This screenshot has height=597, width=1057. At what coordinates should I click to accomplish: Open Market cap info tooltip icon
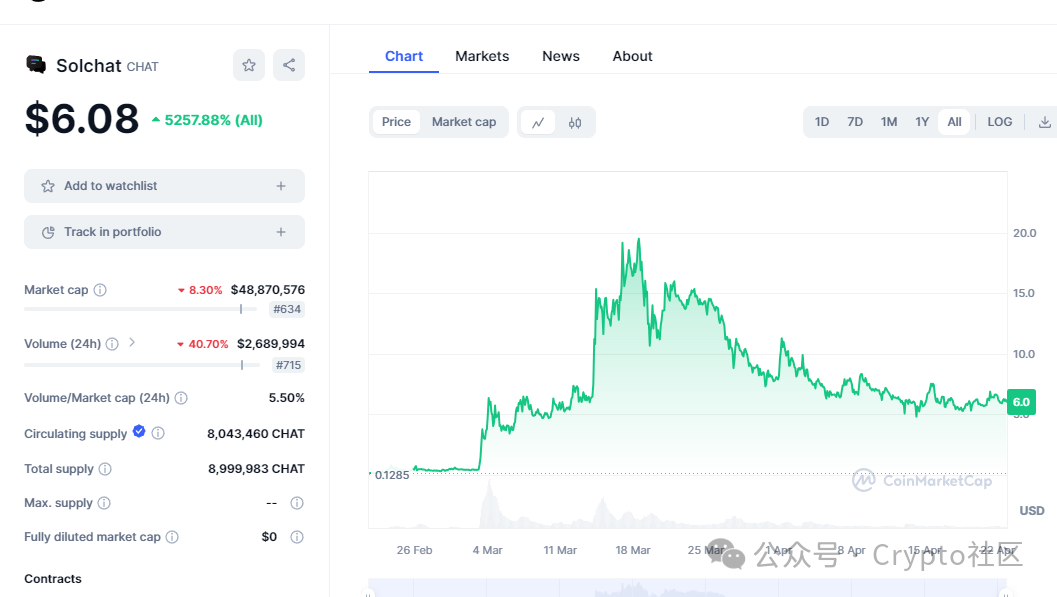pos(100,290)
